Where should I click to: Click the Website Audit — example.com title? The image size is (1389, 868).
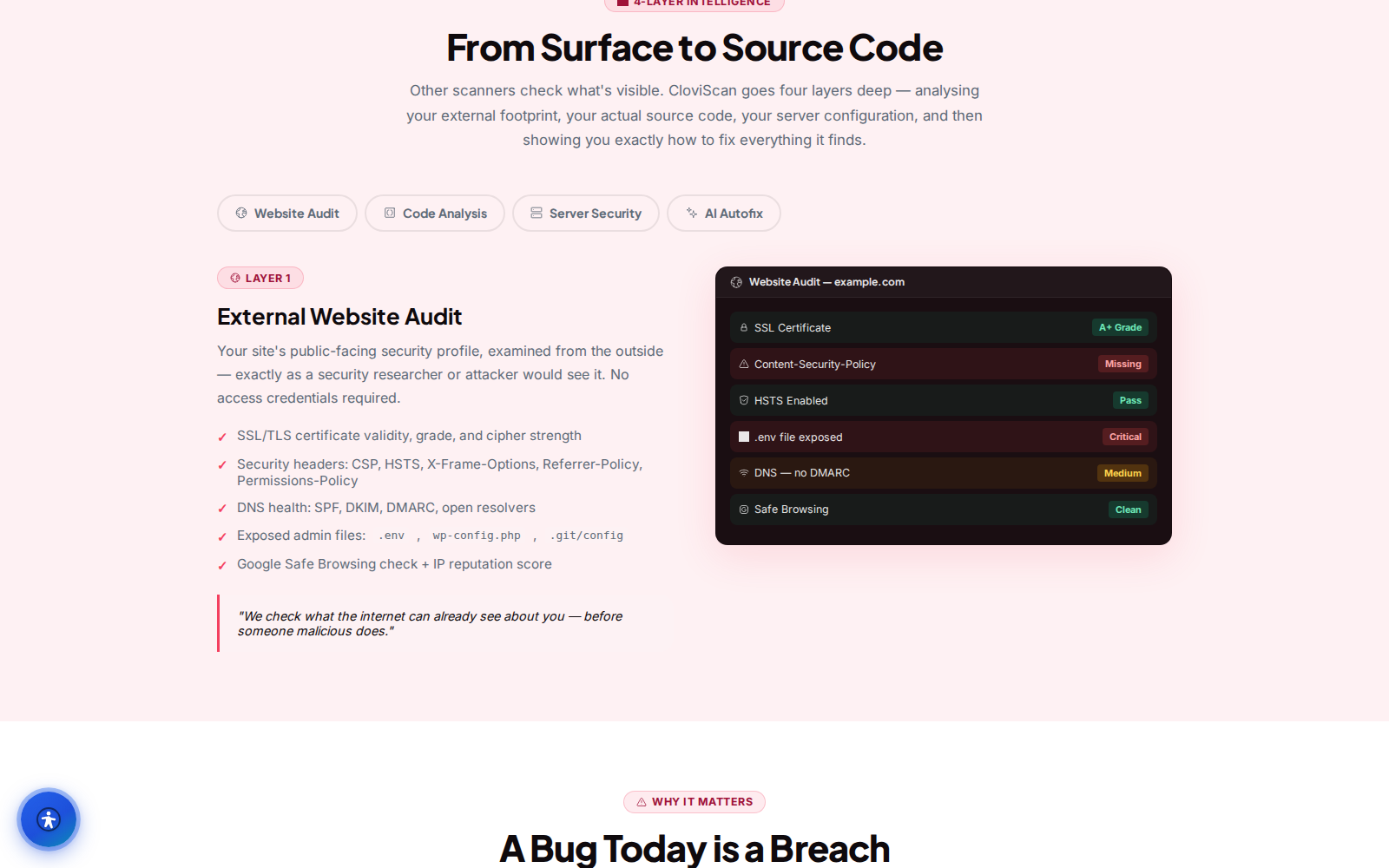(x=826, y=282)
